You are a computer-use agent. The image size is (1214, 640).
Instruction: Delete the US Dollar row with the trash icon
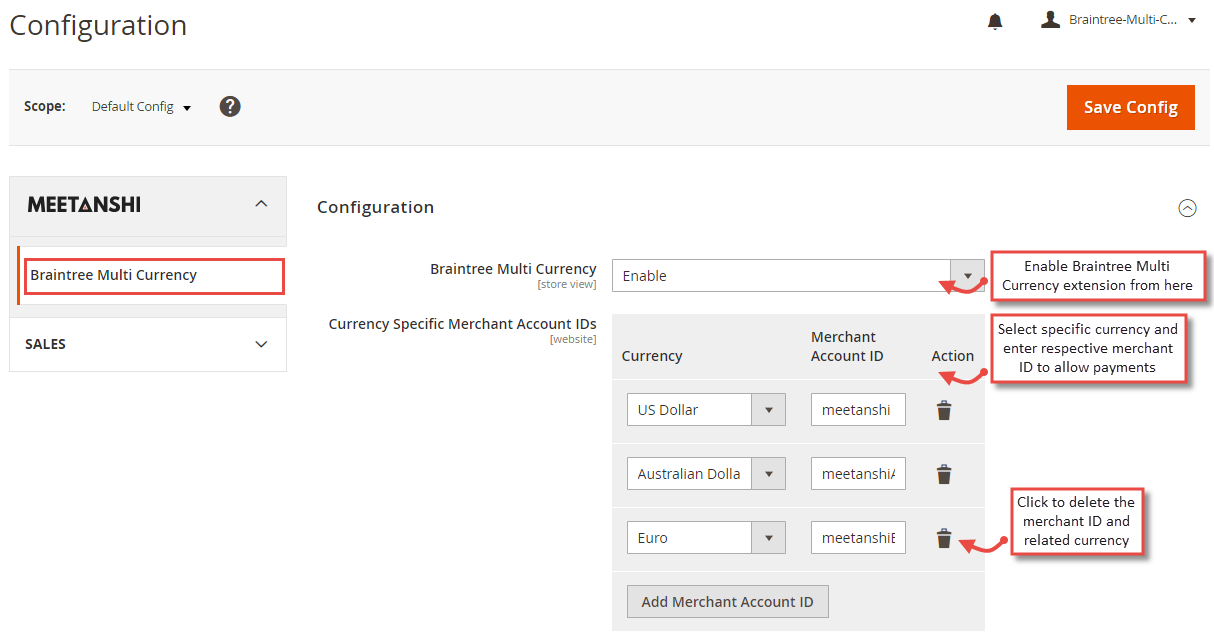pos(944,410)
